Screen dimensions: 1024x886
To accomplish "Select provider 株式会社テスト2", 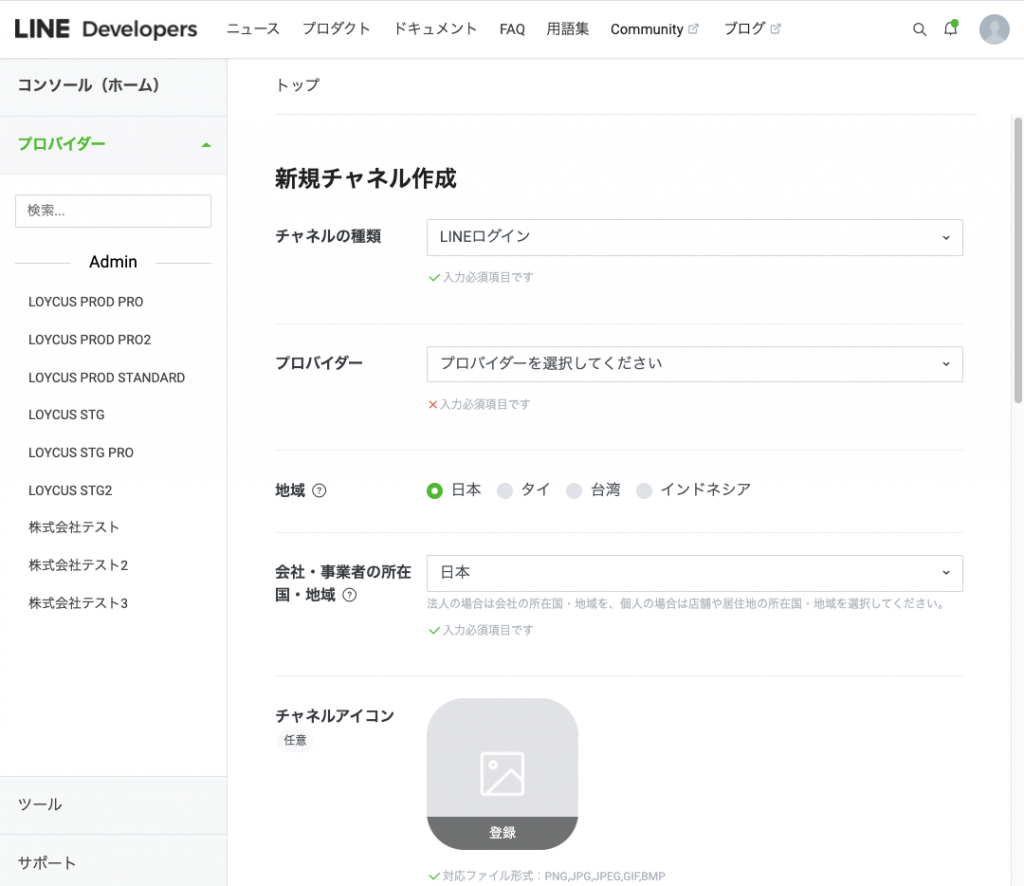I will 78,565.
